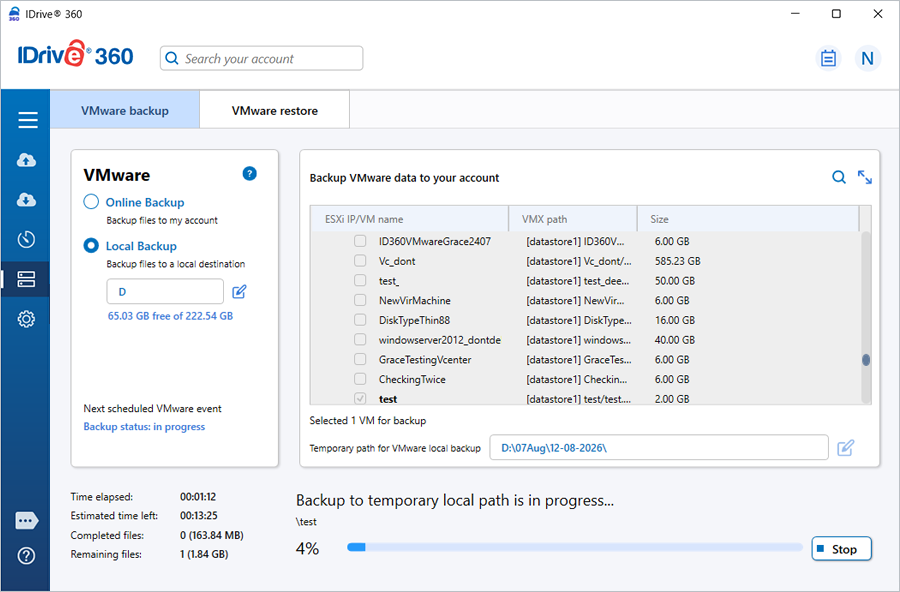This screenshot has height=592, width=900.
Task: Open the N account profile avatar
Action: 868,58
